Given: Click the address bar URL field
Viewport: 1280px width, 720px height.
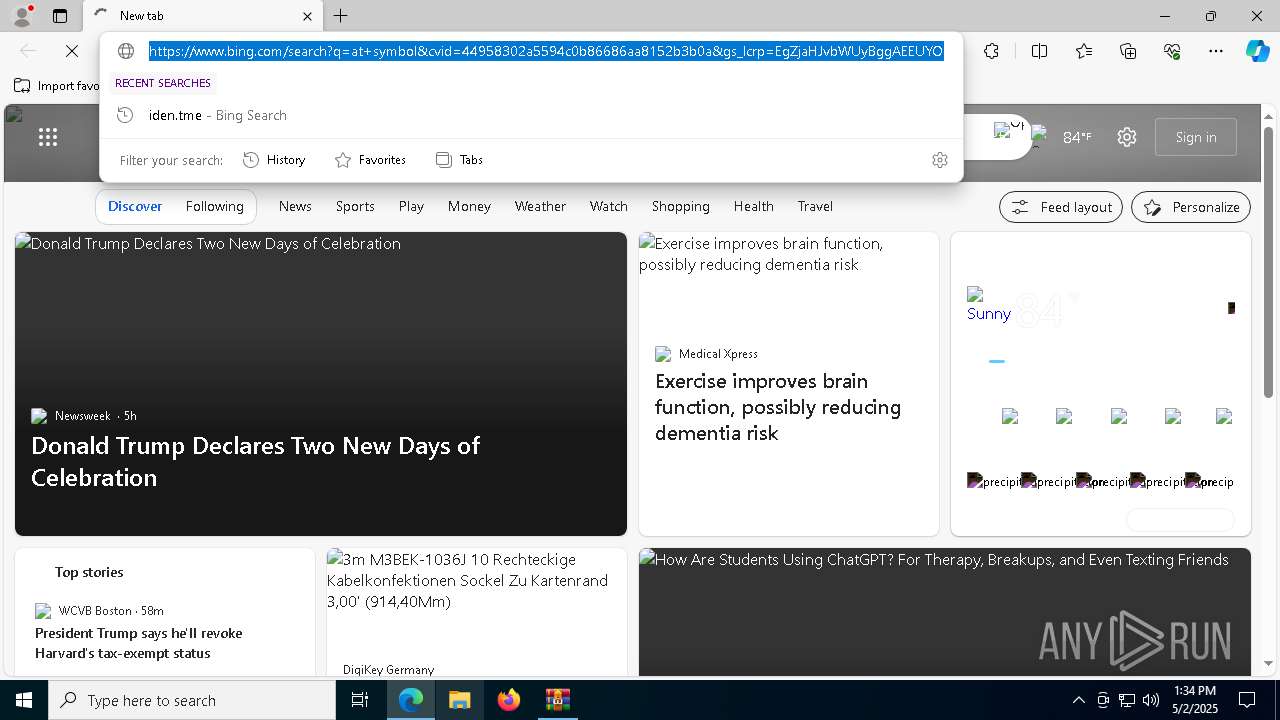Looking at the screenshot, I should point(546,51).
